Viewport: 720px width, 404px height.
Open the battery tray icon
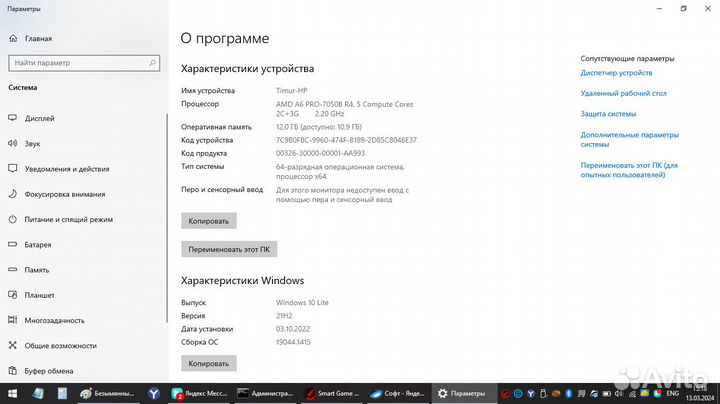pyautogui.click(x=606, y=393)
